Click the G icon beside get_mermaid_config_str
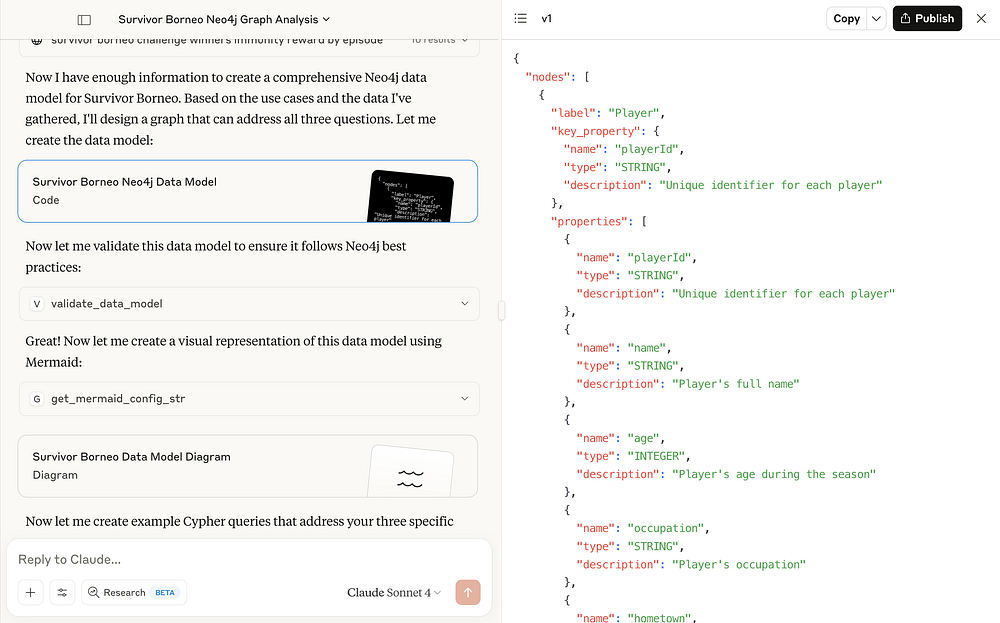Image resolution: width=1000 pixels, height=623 pixels. tap(37, 399)
